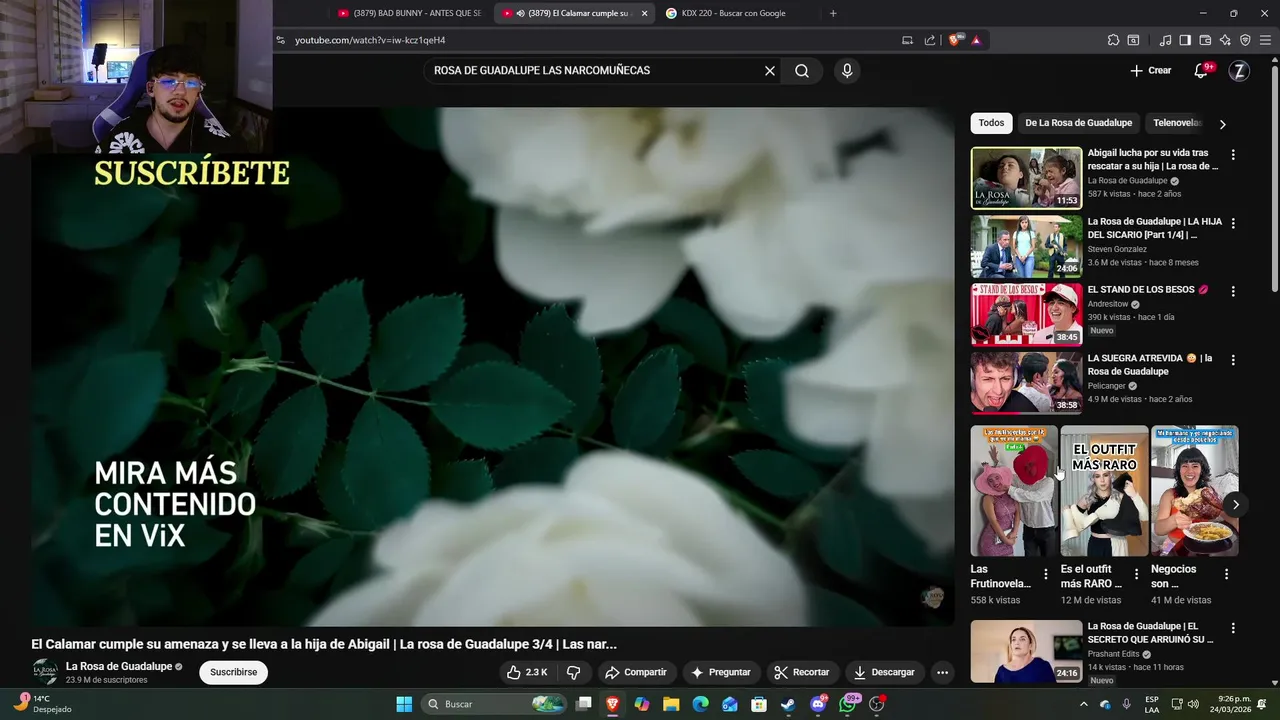Open La Rosa de Guadalupe channel name link
The height and width of the screenshot is (720, 1280).
click(119, 667)
